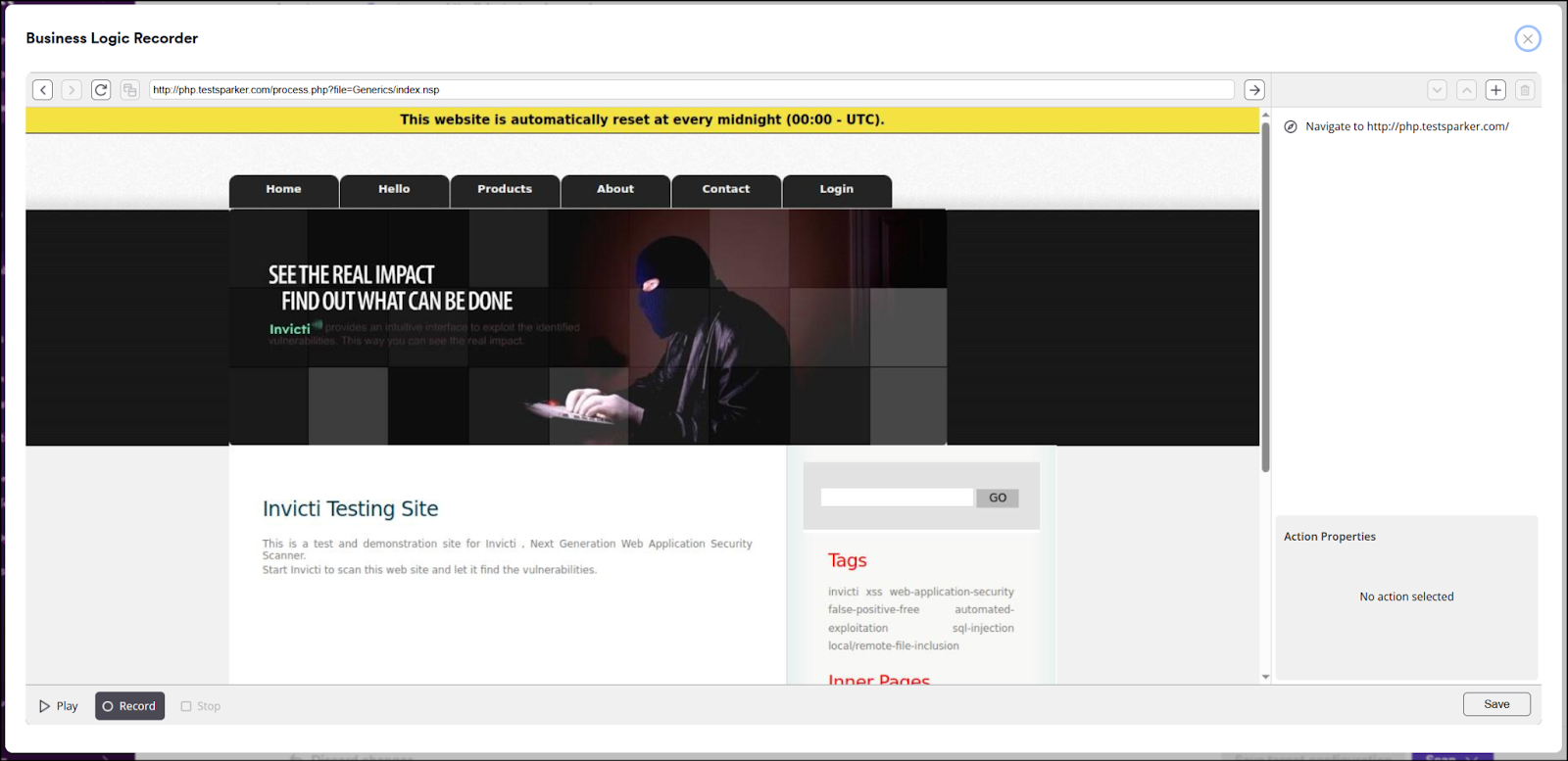Add a new action with plus icon
Screen dimensions: 1568x761
click(x=1495, y=90)
